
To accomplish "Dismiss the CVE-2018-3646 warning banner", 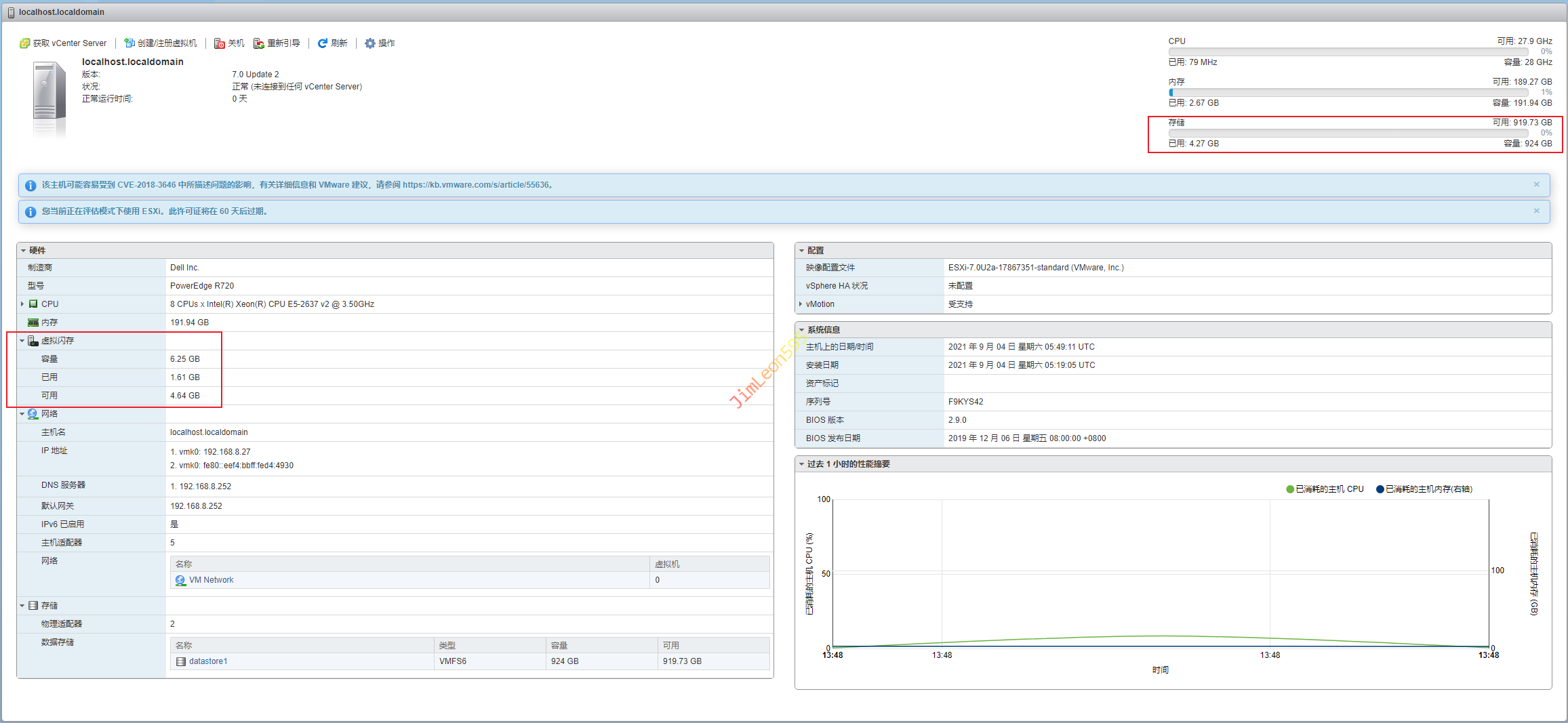I will (x=1536, y=184).
